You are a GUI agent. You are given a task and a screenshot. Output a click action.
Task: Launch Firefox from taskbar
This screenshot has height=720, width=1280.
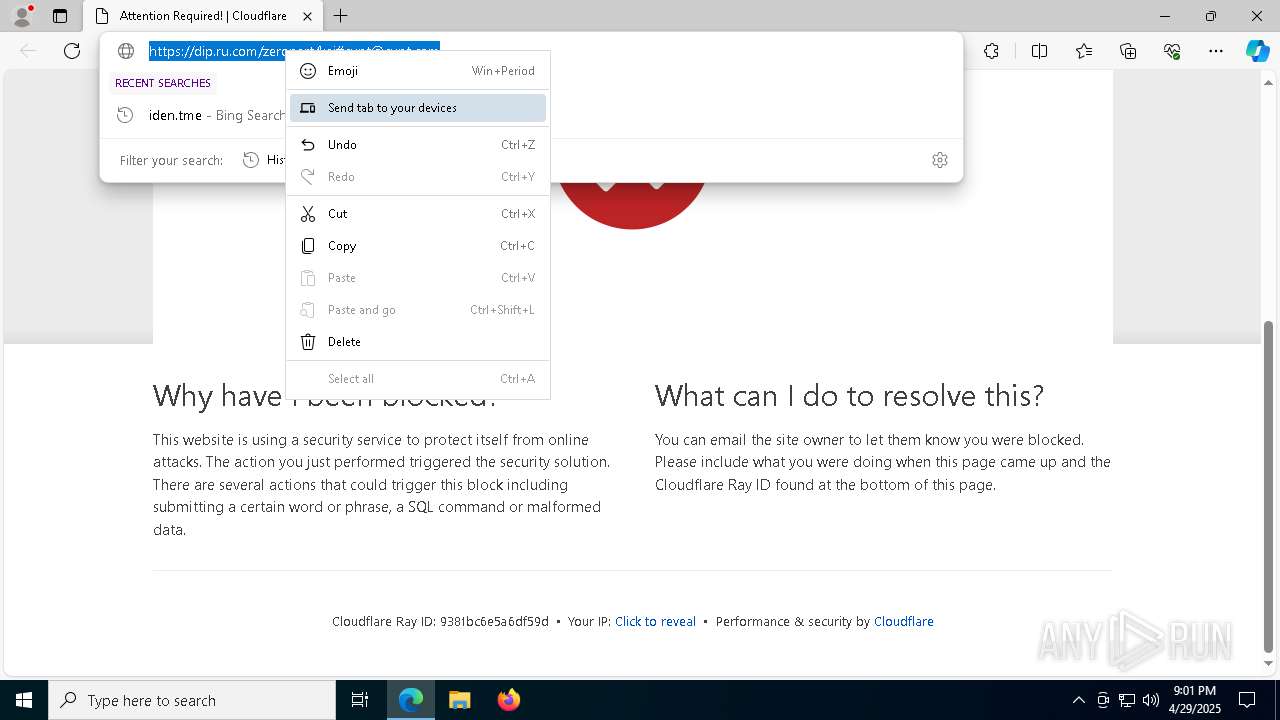(508, 700)
